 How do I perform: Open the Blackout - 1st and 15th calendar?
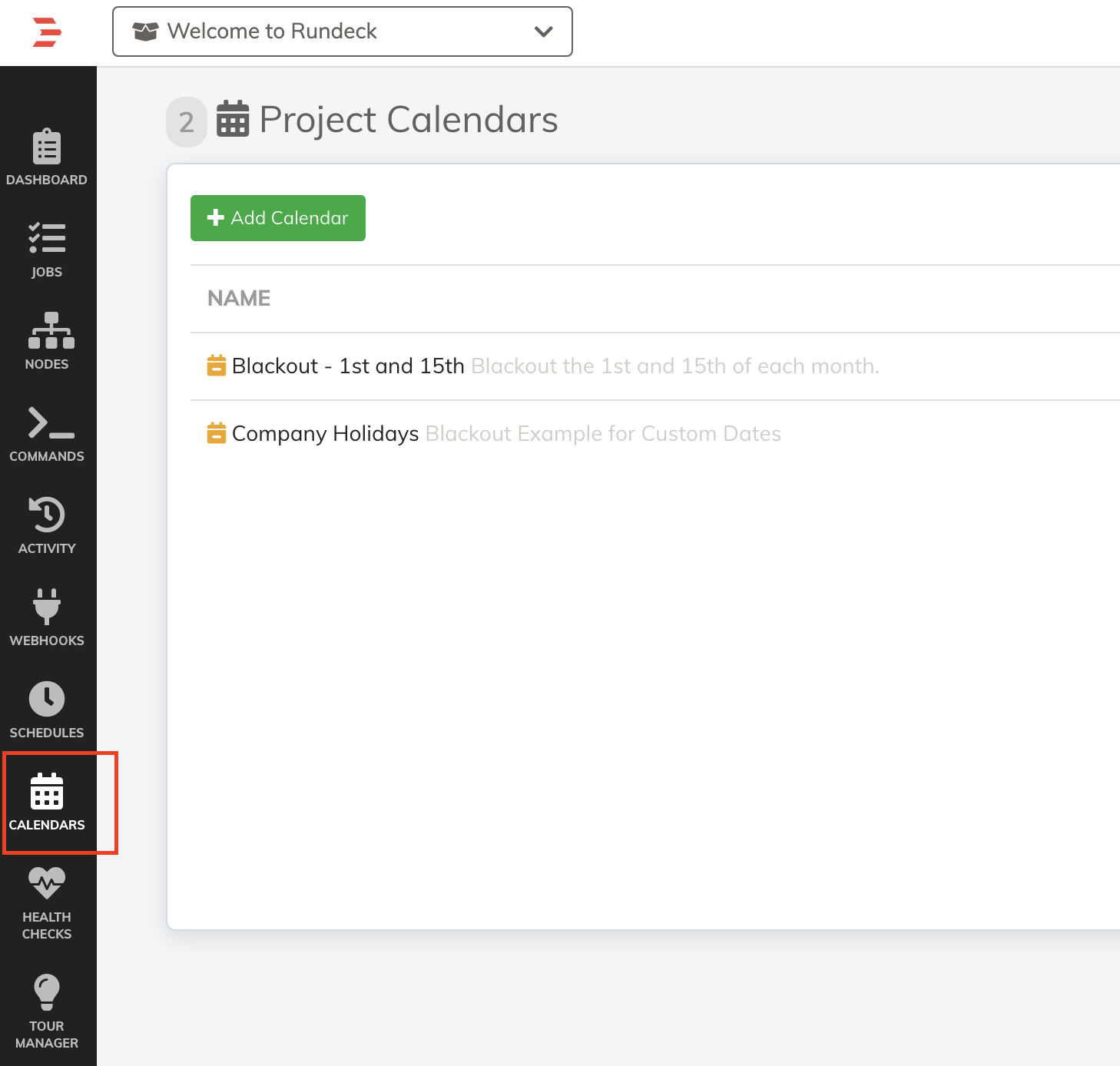(348, 366)
